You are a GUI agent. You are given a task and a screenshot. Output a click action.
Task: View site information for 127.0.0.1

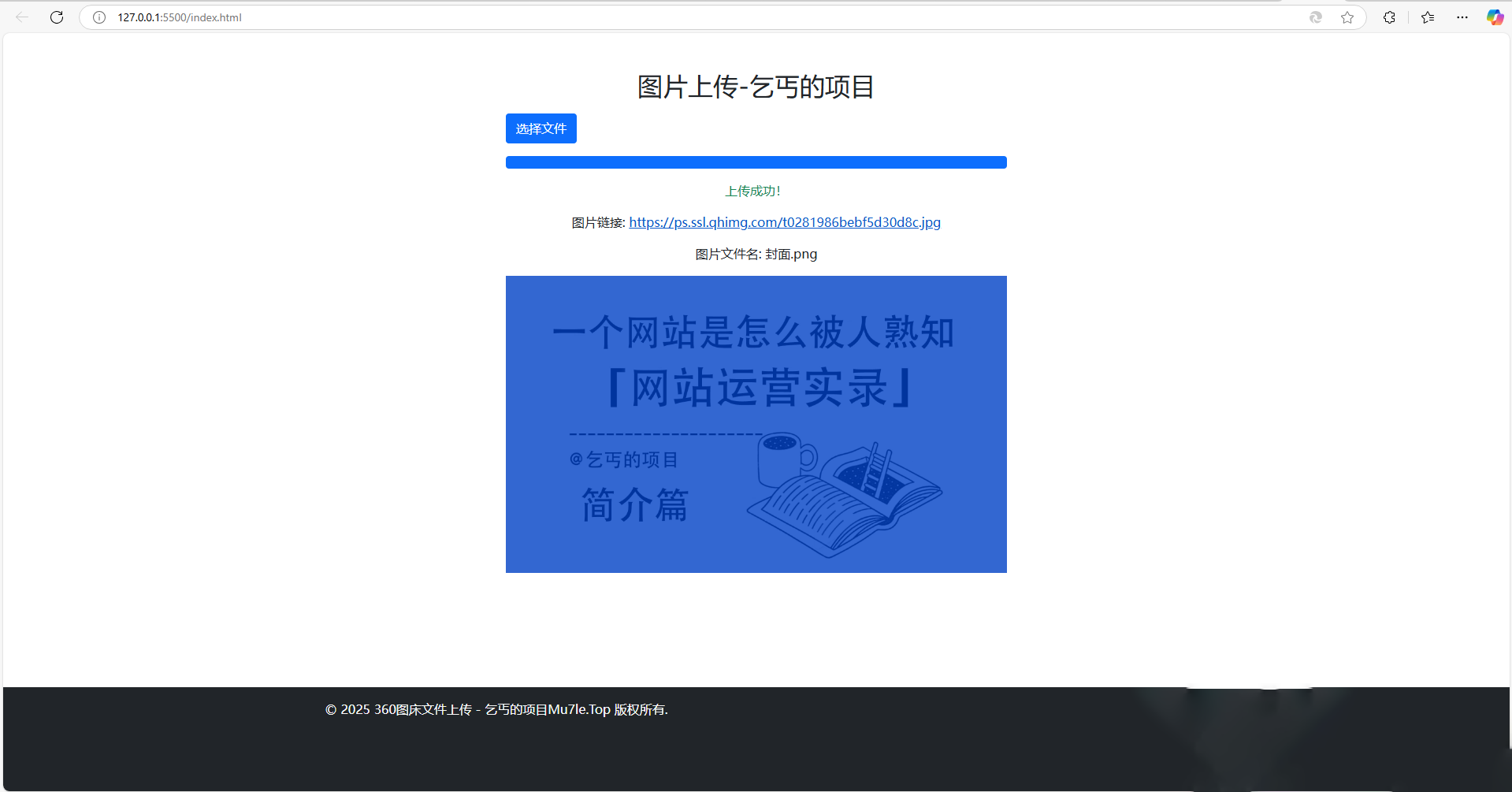(99, 17)
